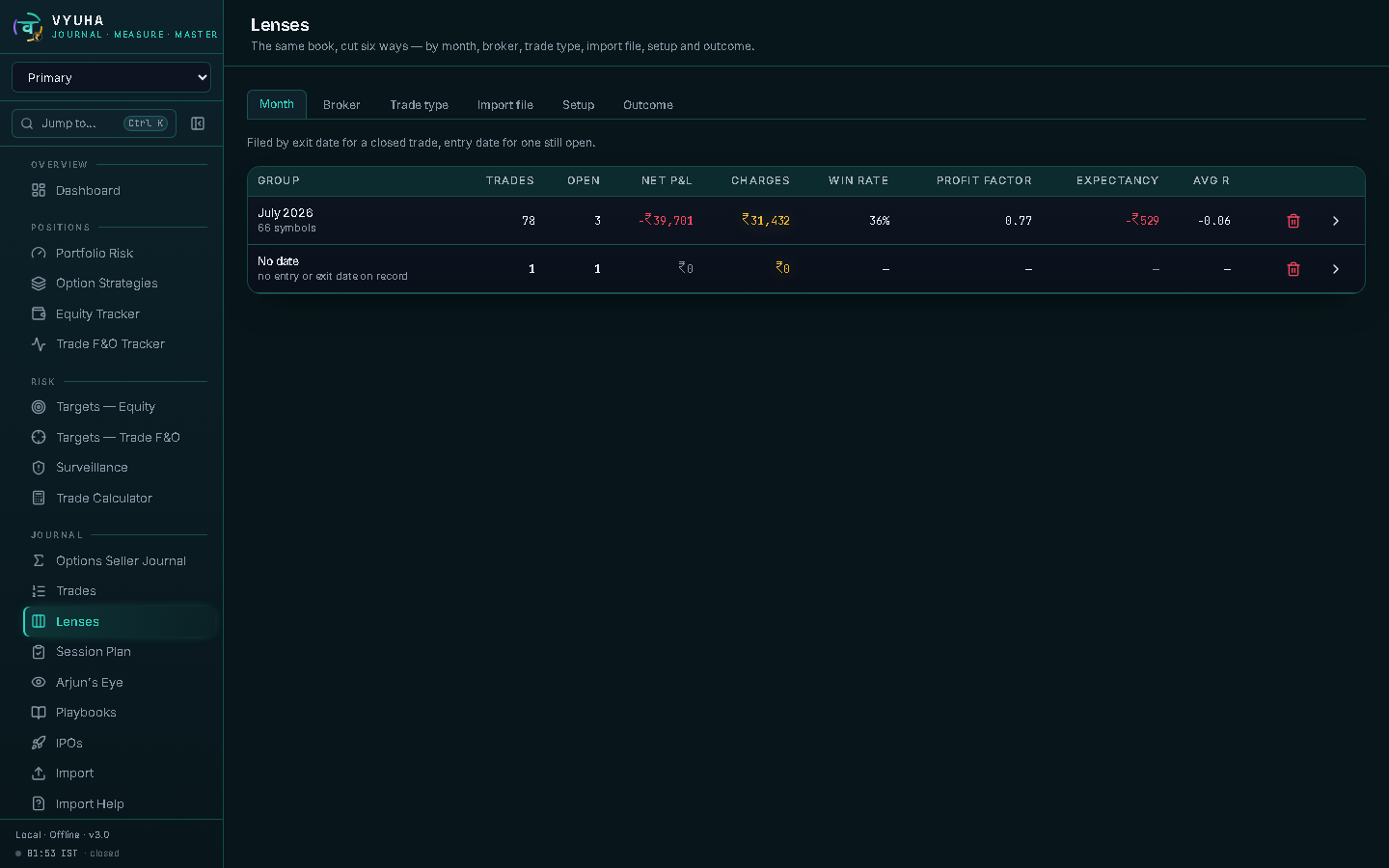Click the ₹31,432 charges value
1389x868 pixels.
pyautogui.click(x=766, y=221)
